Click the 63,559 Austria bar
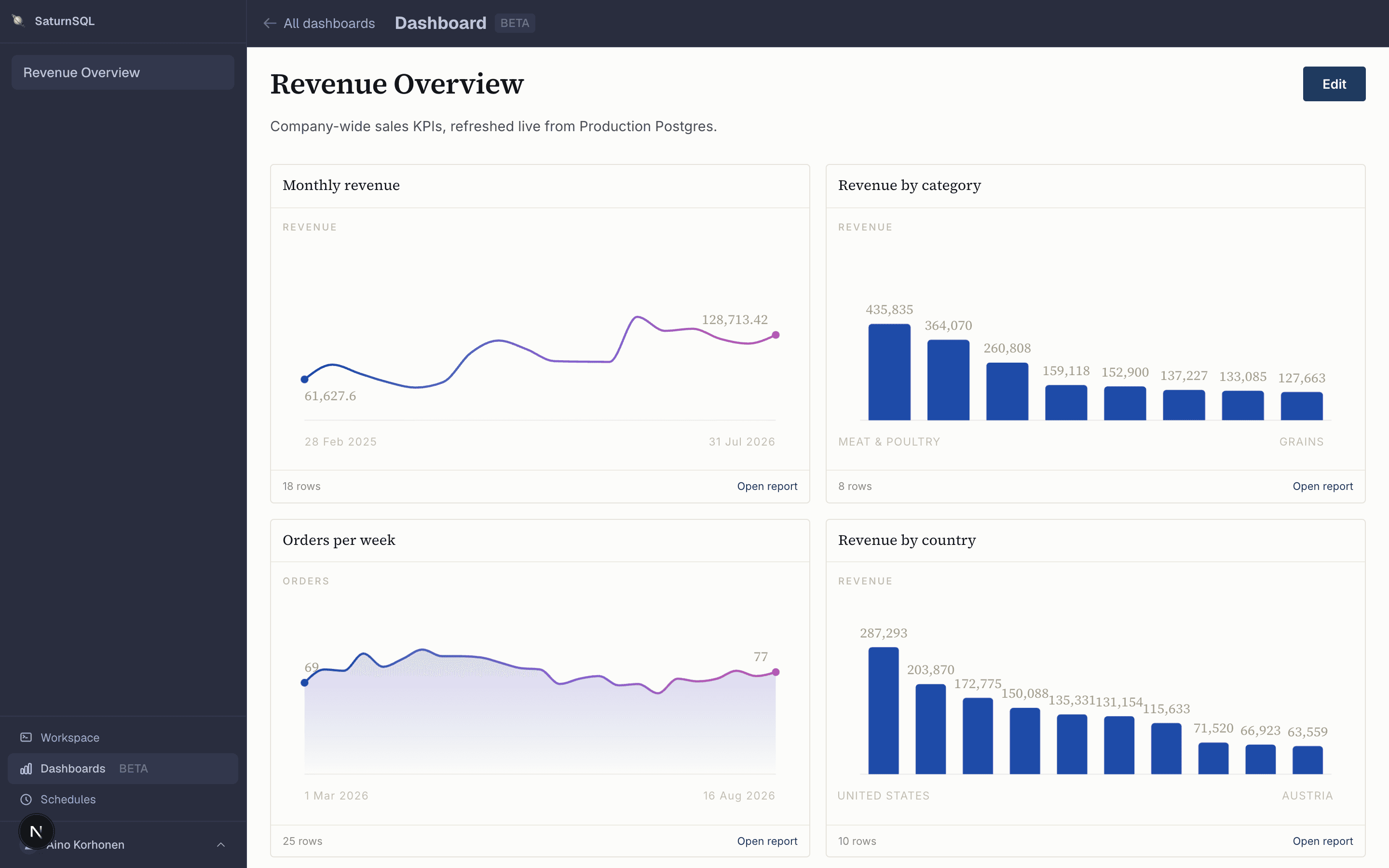Image resolution: width=1389 pixels, height=868 pixels. [1307, 760]
